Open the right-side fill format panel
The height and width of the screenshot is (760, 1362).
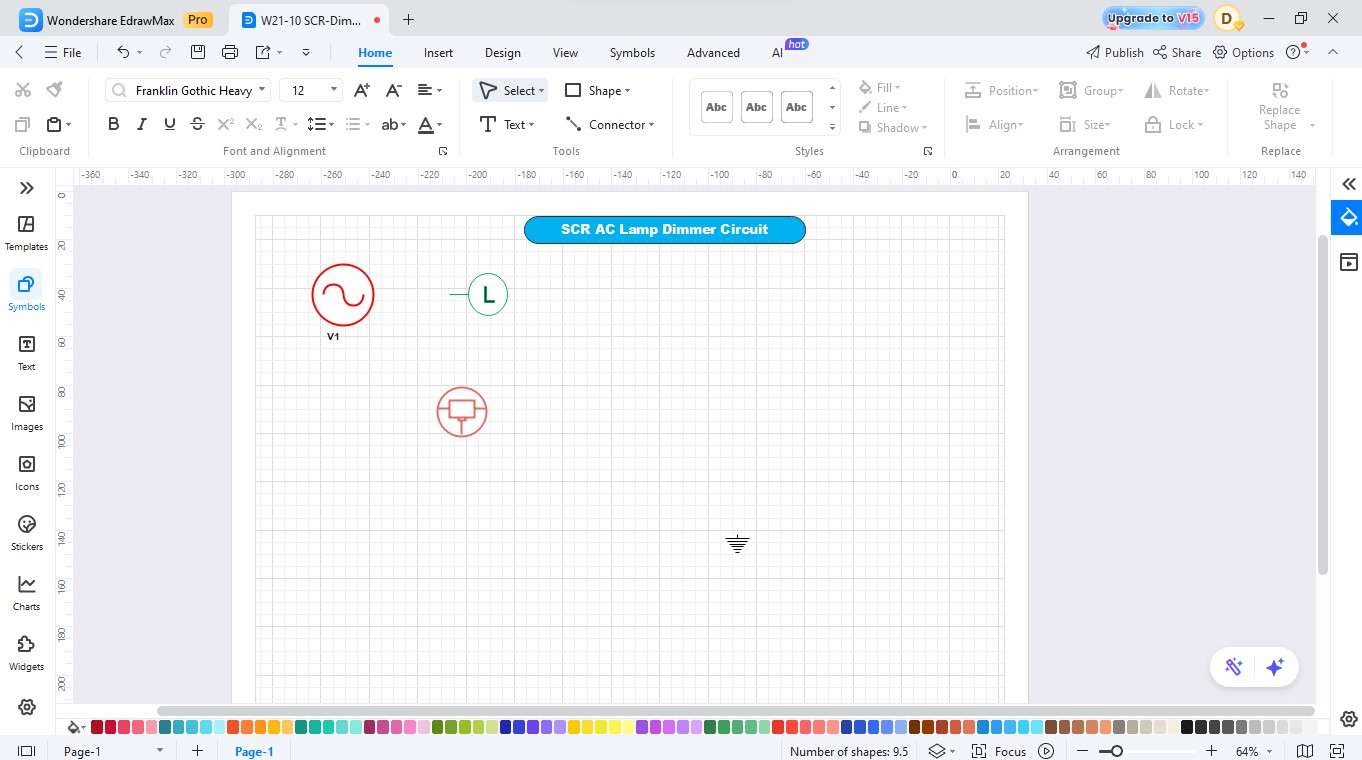pyautogui.click(x=1349, y=217)
